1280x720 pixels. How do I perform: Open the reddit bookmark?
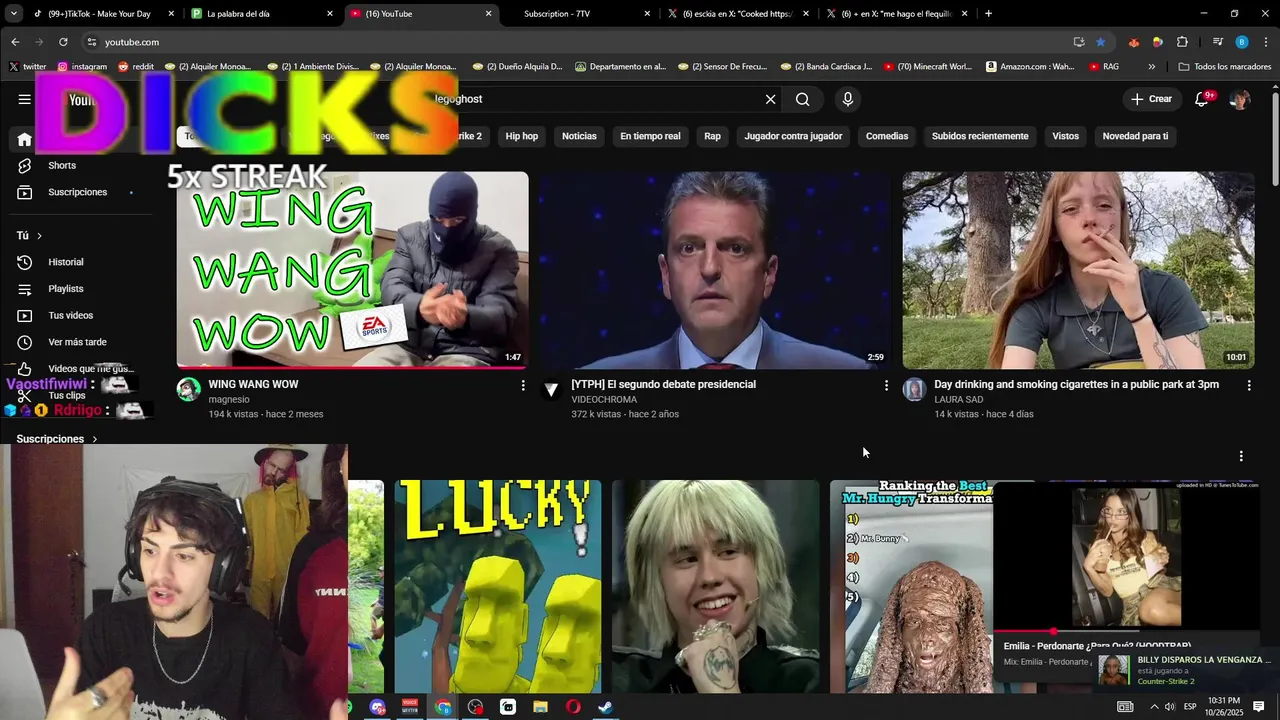click(x=136, y=67)
